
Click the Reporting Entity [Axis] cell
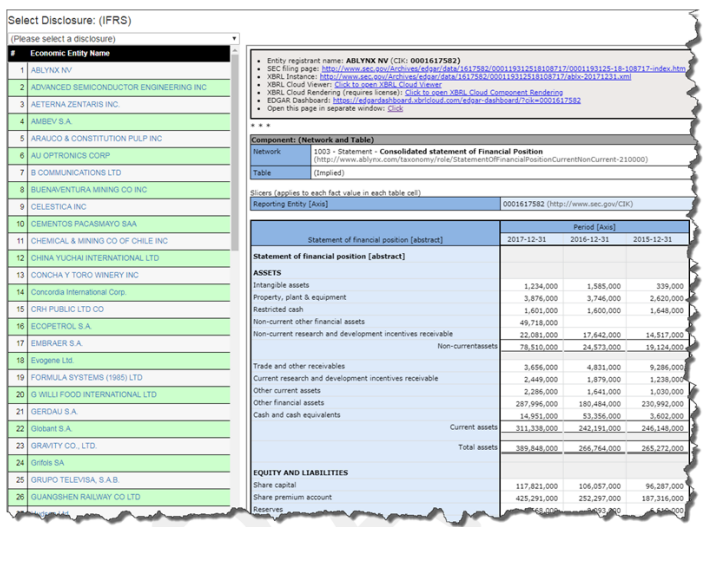[x=375, y=204]
